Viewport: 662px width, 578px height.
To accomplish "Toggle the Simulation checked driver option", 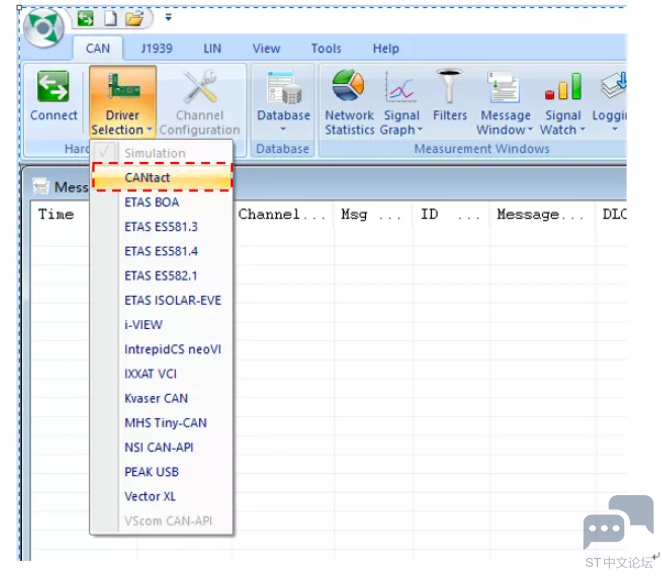I will pyautogui.click(x=162, y=153).
